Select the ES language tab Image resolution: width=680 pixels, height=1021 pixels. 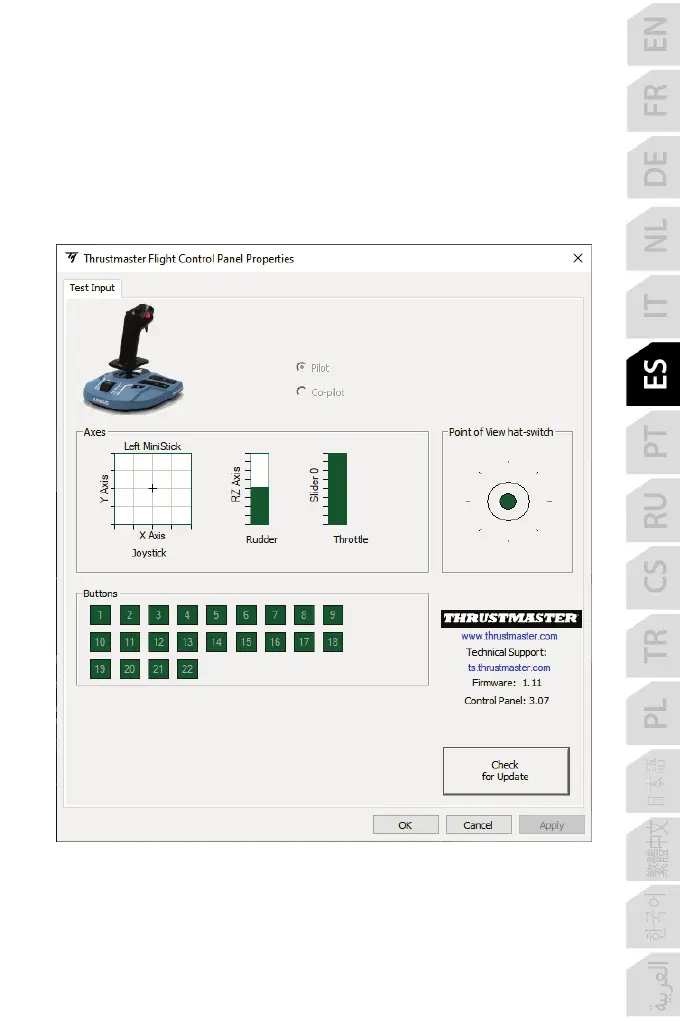655,374
